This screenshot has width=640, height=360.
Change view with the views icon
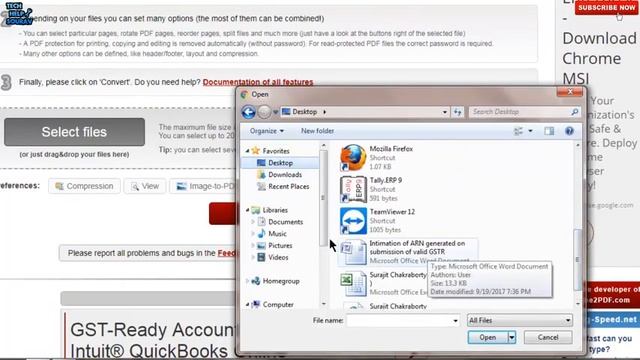pos(518,131)
